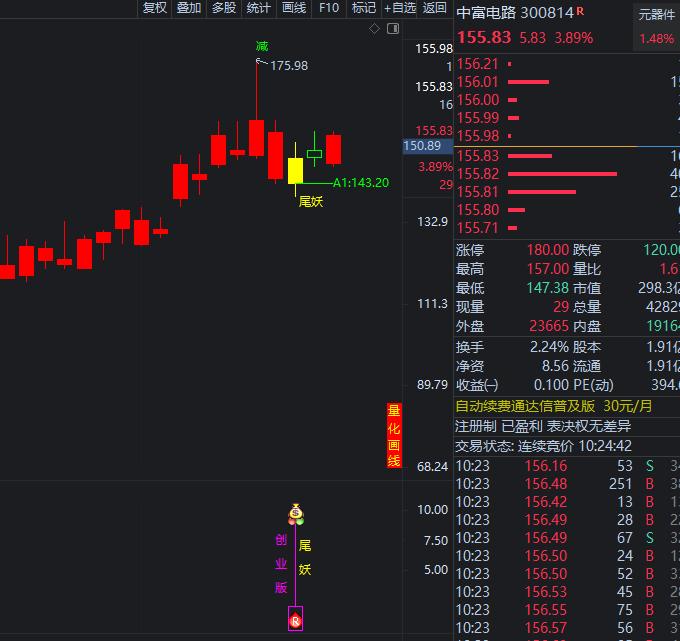Click the header gain 3.89%
The height and width of the screenshot is (641, 680).
(574, 38)
